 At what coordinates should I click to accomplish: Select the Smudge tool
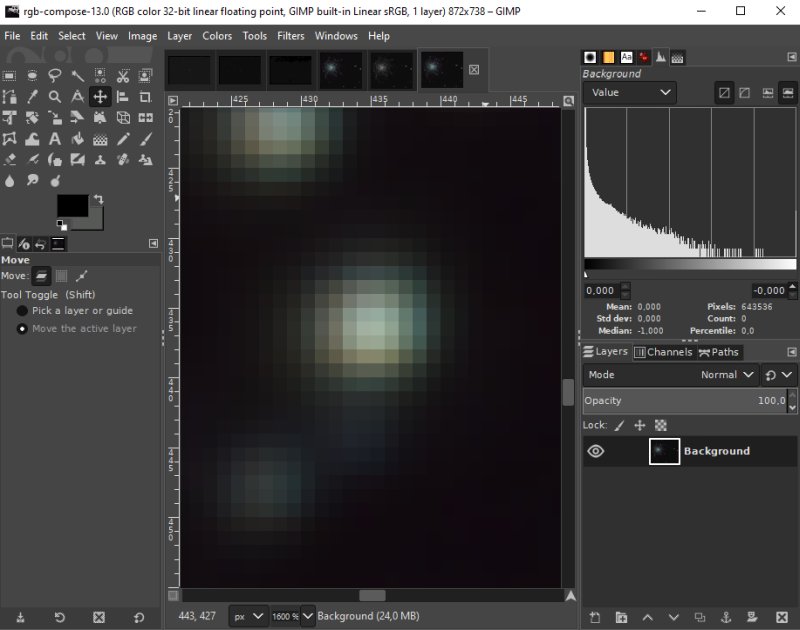[32, 180]
